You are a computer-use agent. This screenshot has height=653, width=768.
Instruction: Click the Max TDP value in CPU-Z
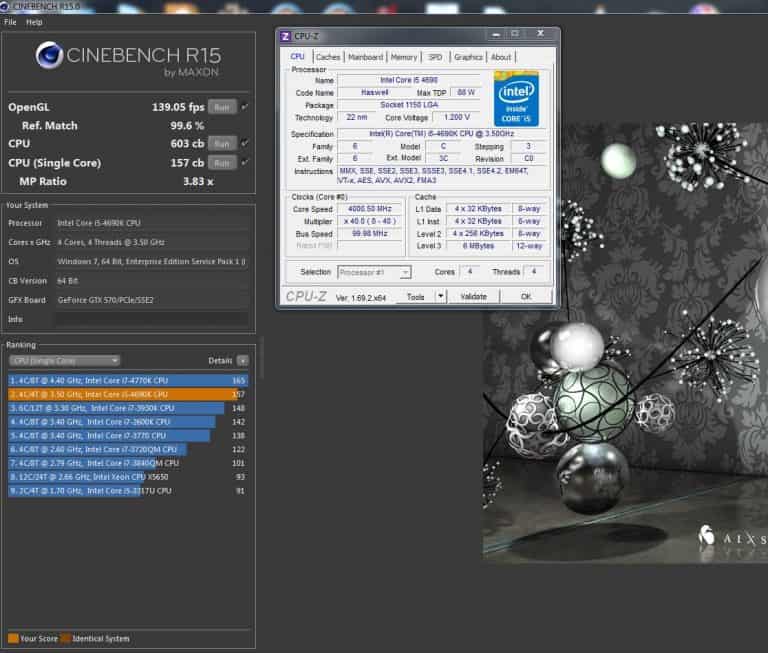tap(466, 93)
